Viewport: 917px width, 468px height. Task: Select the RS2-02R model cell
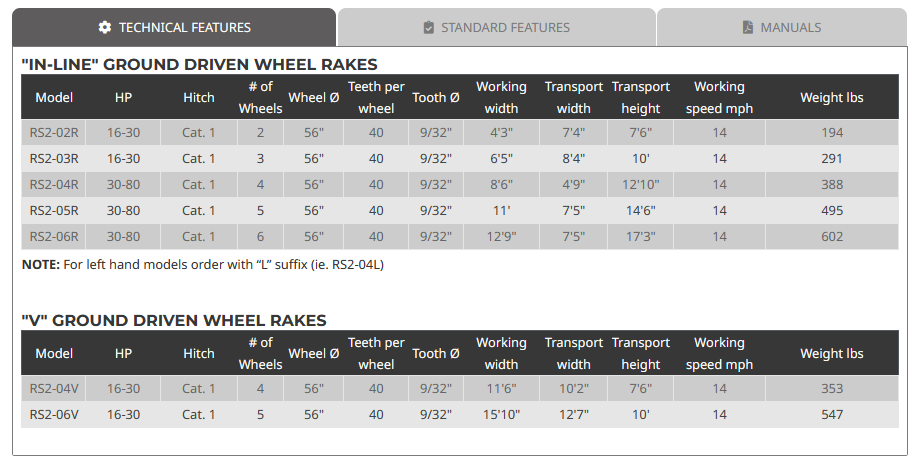(x=54, y=132)
